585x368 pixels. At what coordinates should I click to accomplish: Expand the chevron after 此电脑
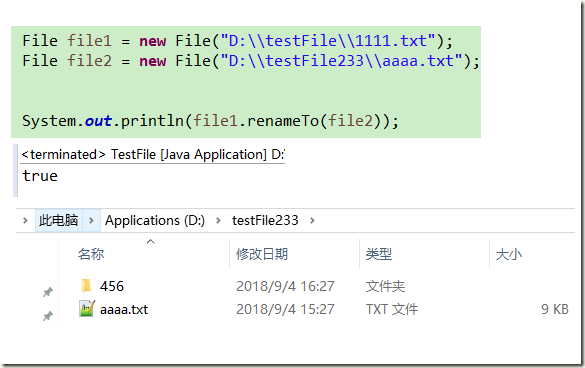pyautogui.click(x=91, y=221)
